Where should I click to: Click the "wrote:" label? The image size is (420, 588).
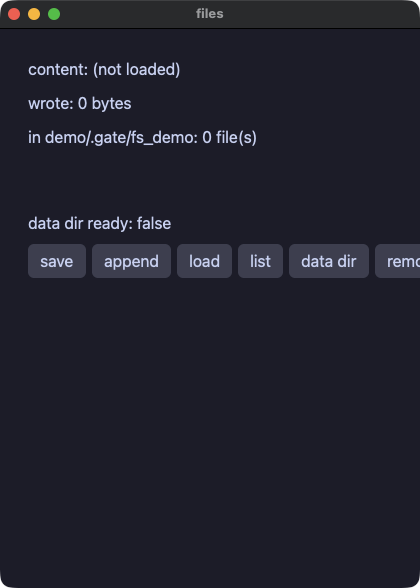coord(51,104)
